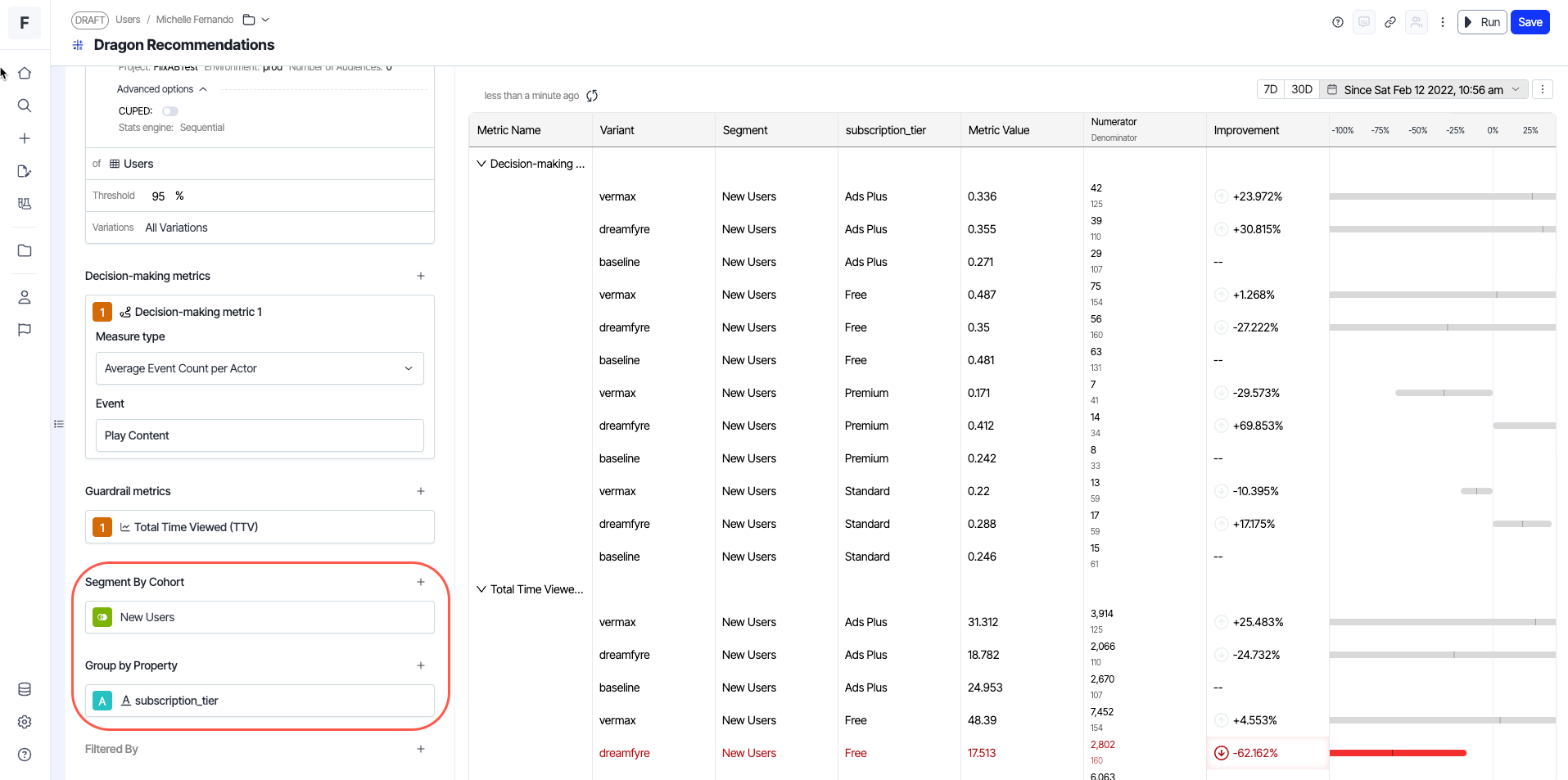This screenshot has height=780, width=1568.
Task: Run the experiment analysis
Action: (1482, 22)
